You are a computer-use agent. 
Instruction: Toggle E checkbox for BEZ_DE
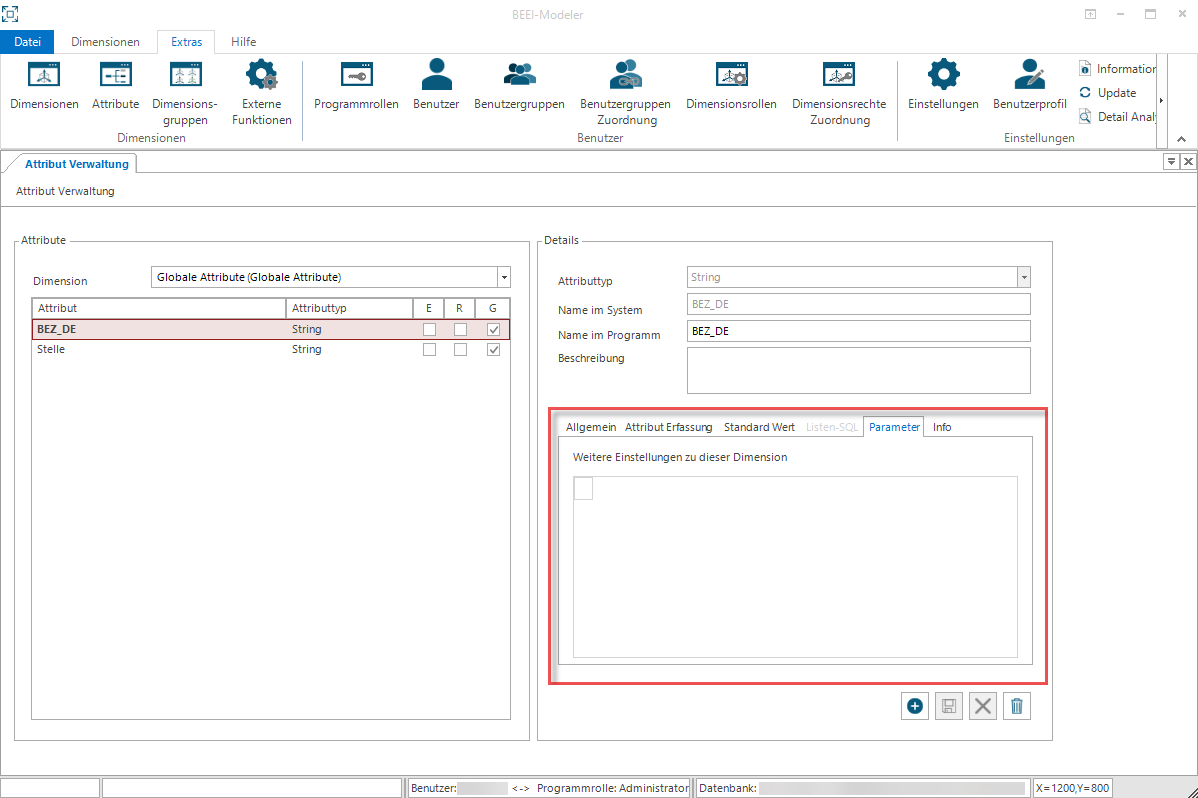429,329
